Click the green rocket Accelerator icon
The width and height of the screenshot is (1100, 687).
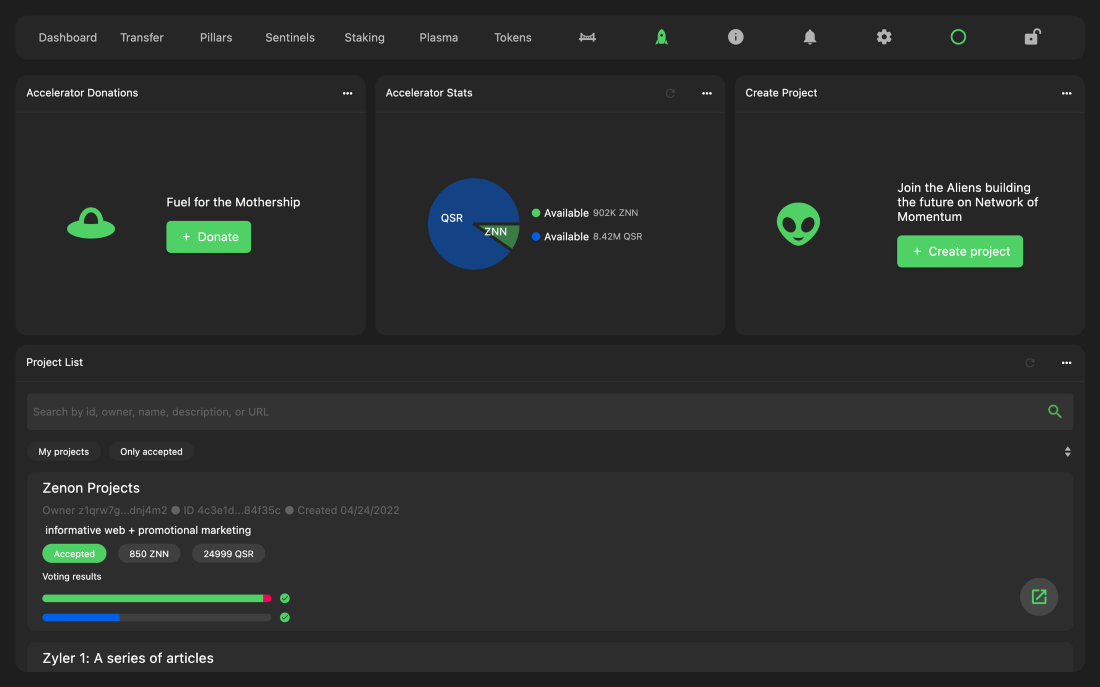coord(661,37)
